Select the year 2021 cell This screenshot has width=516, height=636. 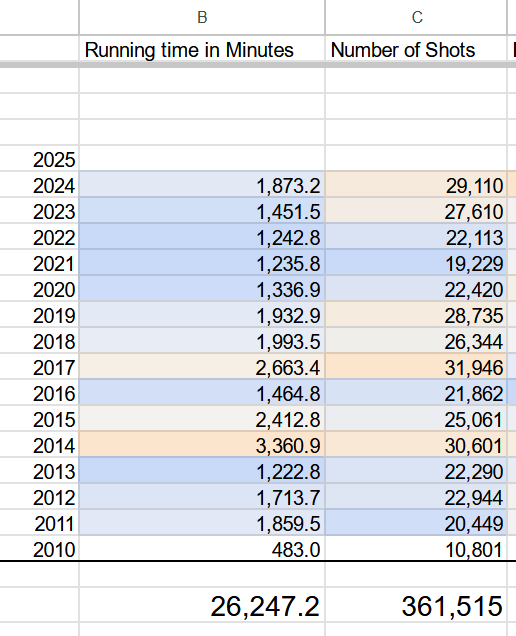(x=39, y=263)
